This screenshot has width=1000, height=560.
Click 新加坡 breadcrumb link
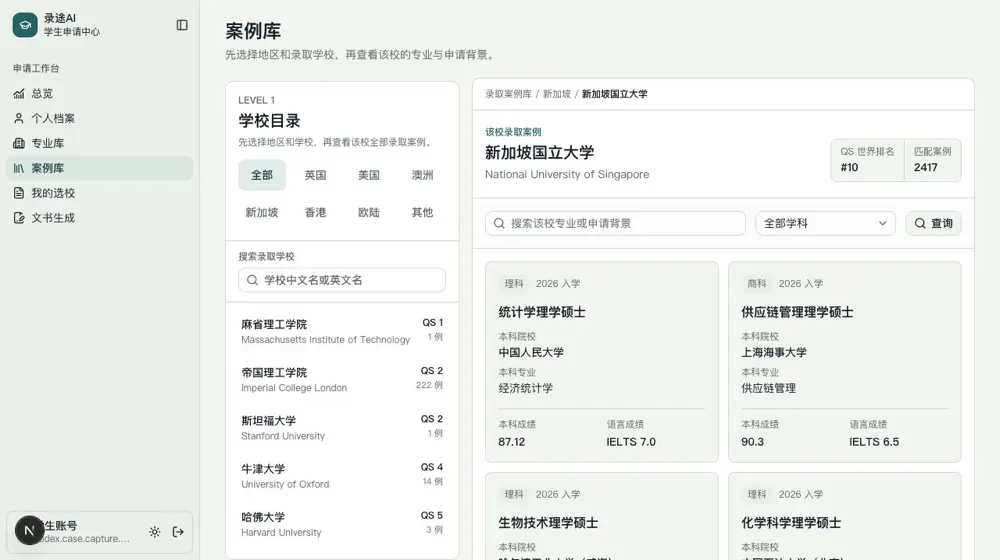[x=557, y=94]
